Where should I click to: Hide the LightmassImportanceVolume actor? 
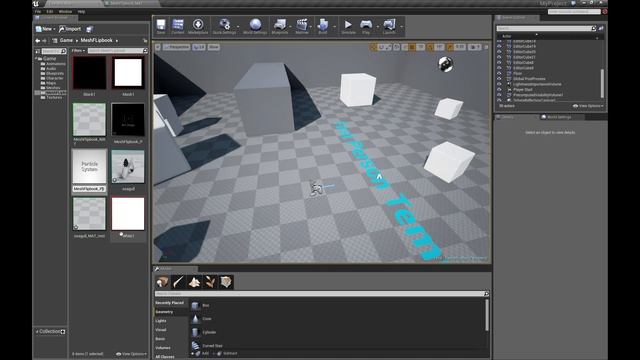(499, 84)
